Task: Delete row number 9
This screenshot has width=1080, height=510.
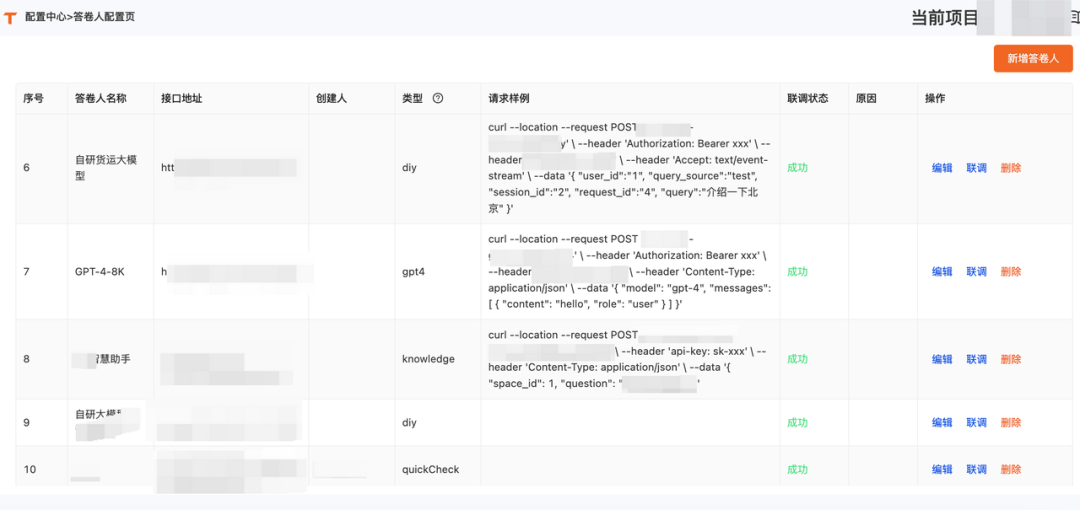Action: (1010, 422)
